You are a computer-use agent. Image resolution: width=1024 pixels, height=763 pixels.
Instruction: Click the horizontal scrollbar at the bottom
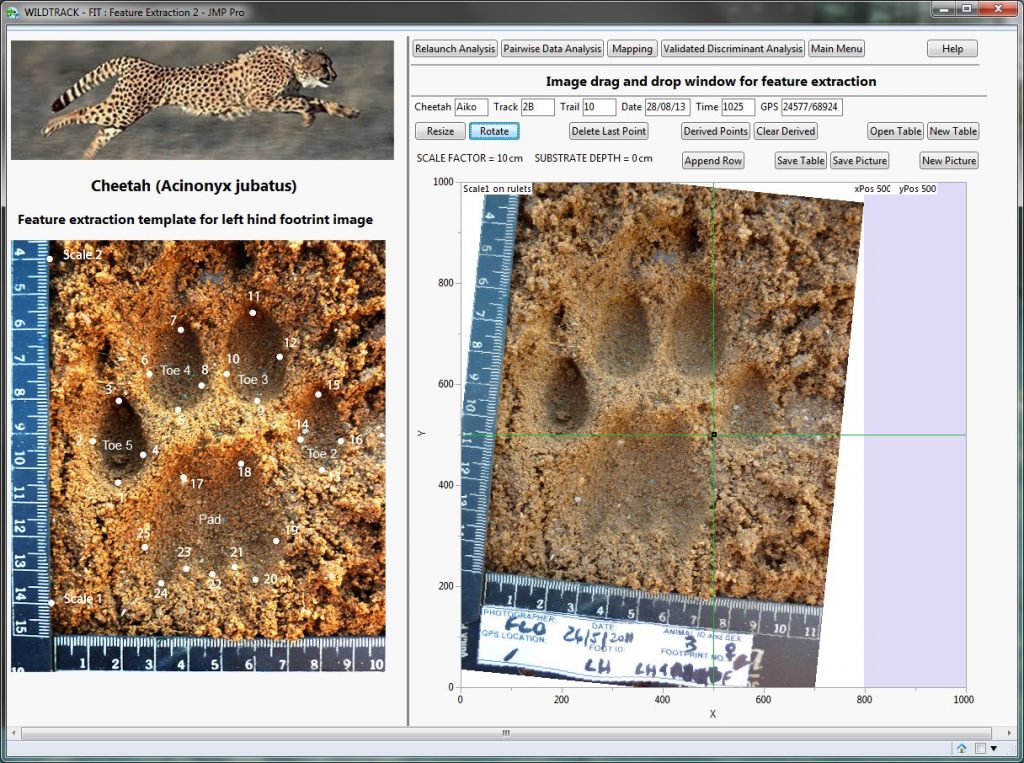(x=505, y=733)
